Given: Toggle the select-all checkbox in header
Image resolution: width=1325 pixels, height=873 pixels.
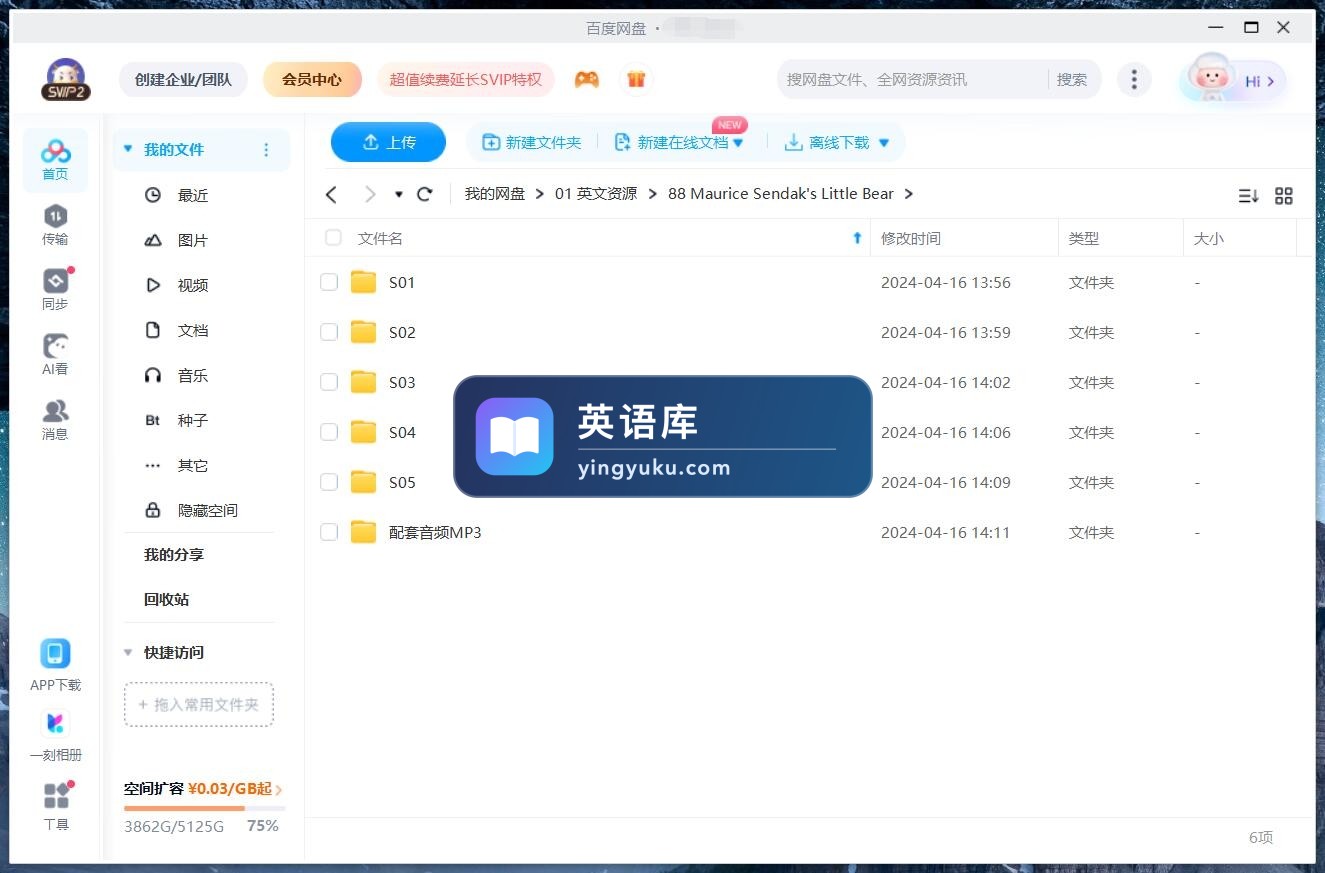Looking at the screenshot, I should [333, 238].
